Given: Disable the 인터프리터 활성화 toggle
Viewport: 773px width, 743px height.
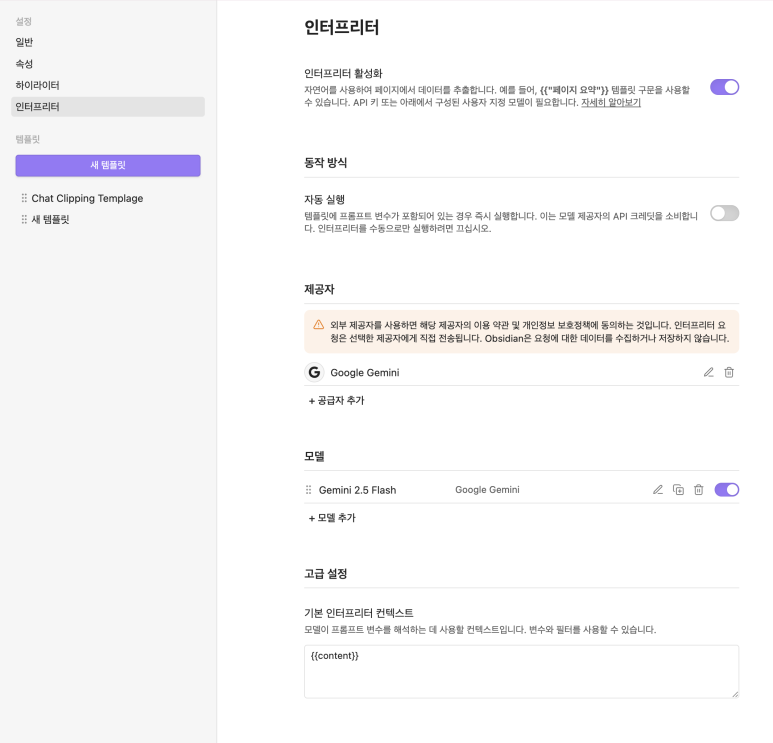Looking at the screenshot, I should coord(724,87).
